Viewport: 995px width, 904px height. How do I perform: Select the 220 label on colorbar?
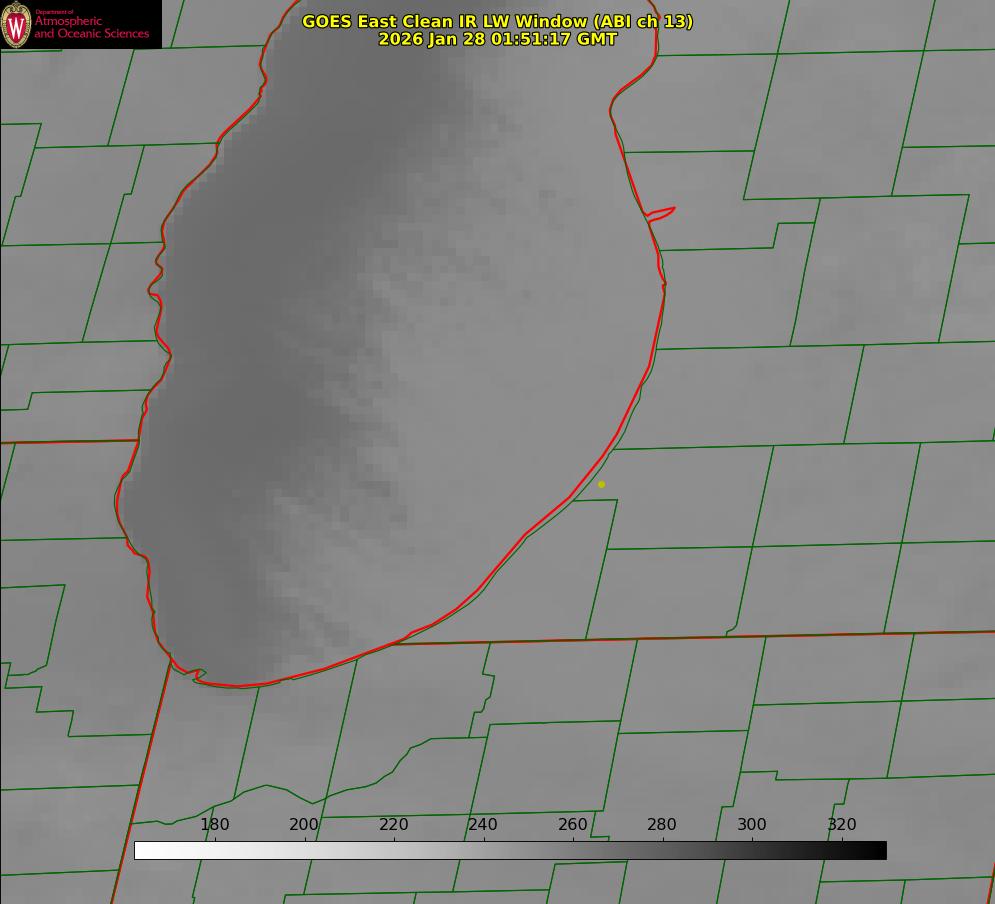(394, 825)
